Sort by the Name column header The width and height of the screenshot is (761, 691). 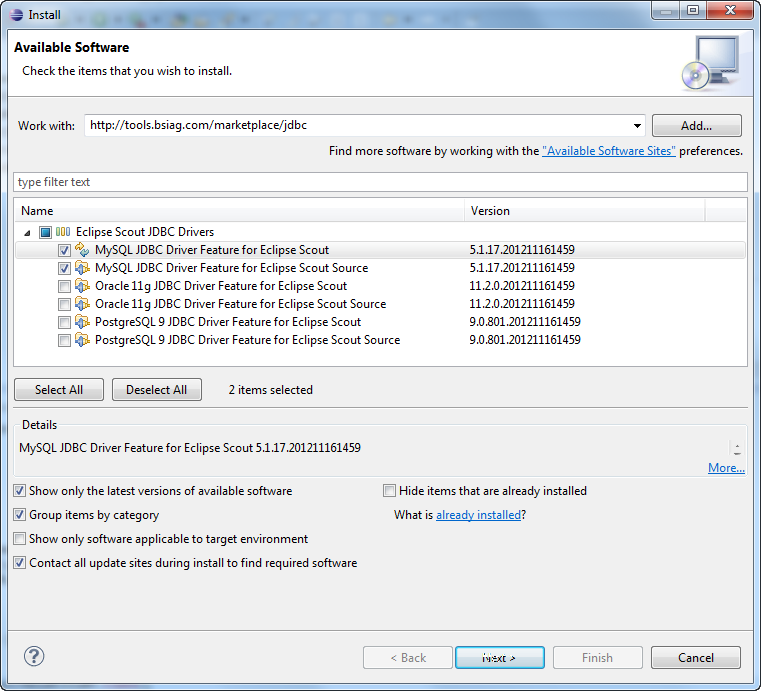pyautogui.click(x=239, y=211)
